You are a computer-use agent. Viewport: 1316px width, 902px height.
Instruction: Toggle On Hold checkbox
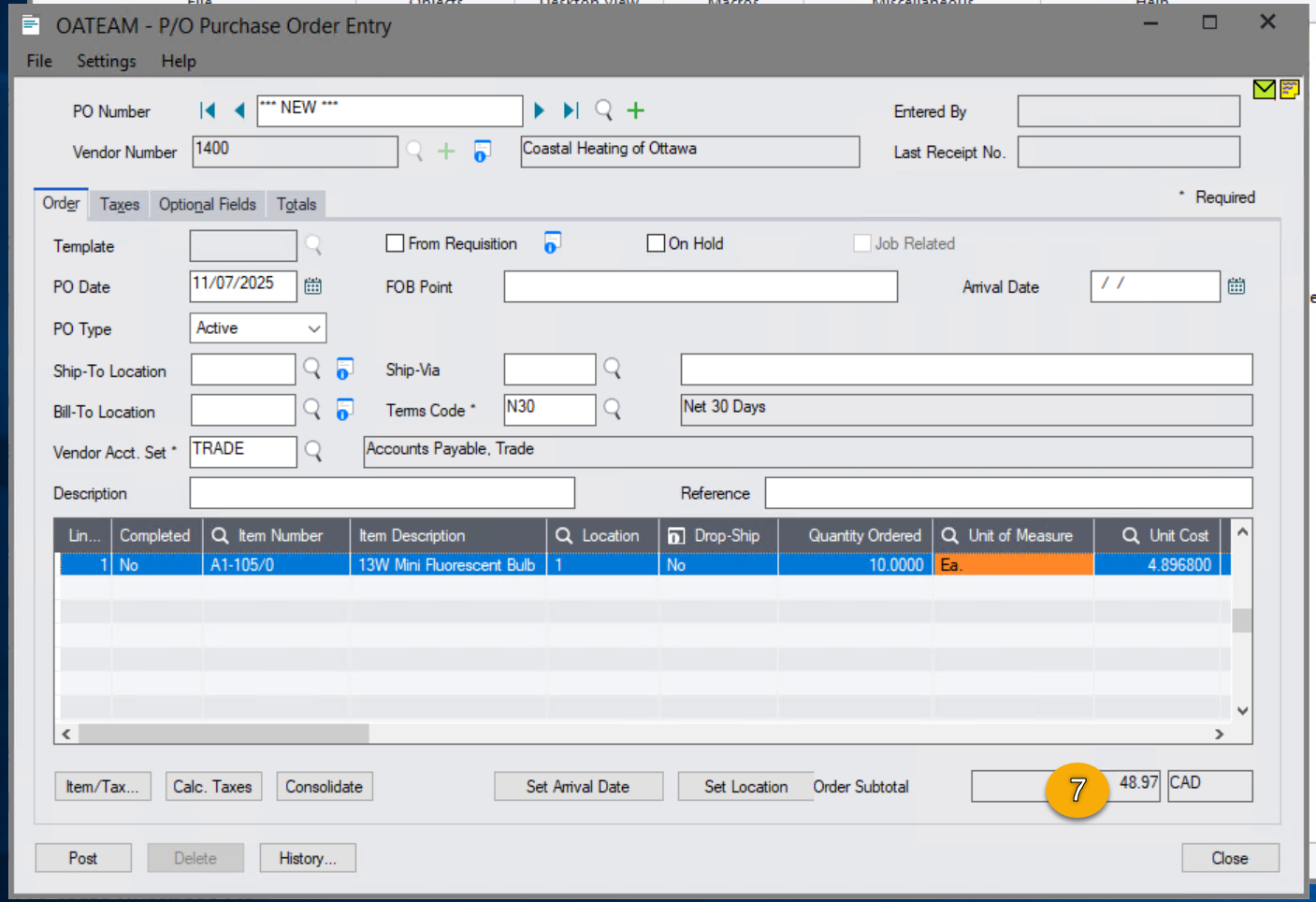(x=656, y=243)
